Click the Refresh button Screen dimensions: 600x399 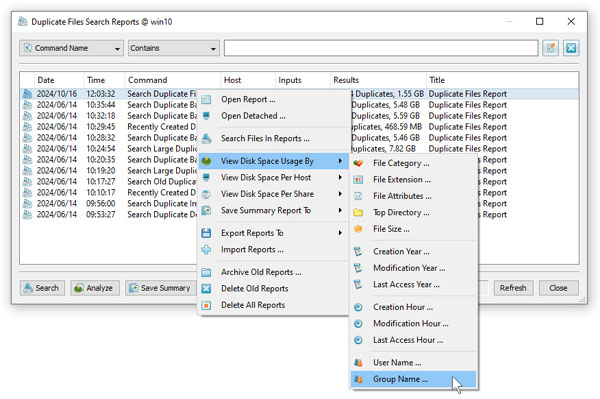[513, 288]
